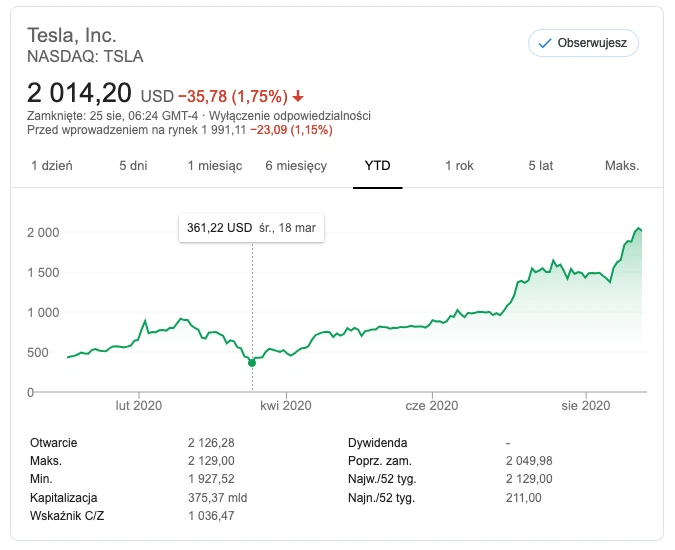This screenshot has height=550, width=675.
Task: Toggle the Obserwujesz follow button
Action: point(583,43)
